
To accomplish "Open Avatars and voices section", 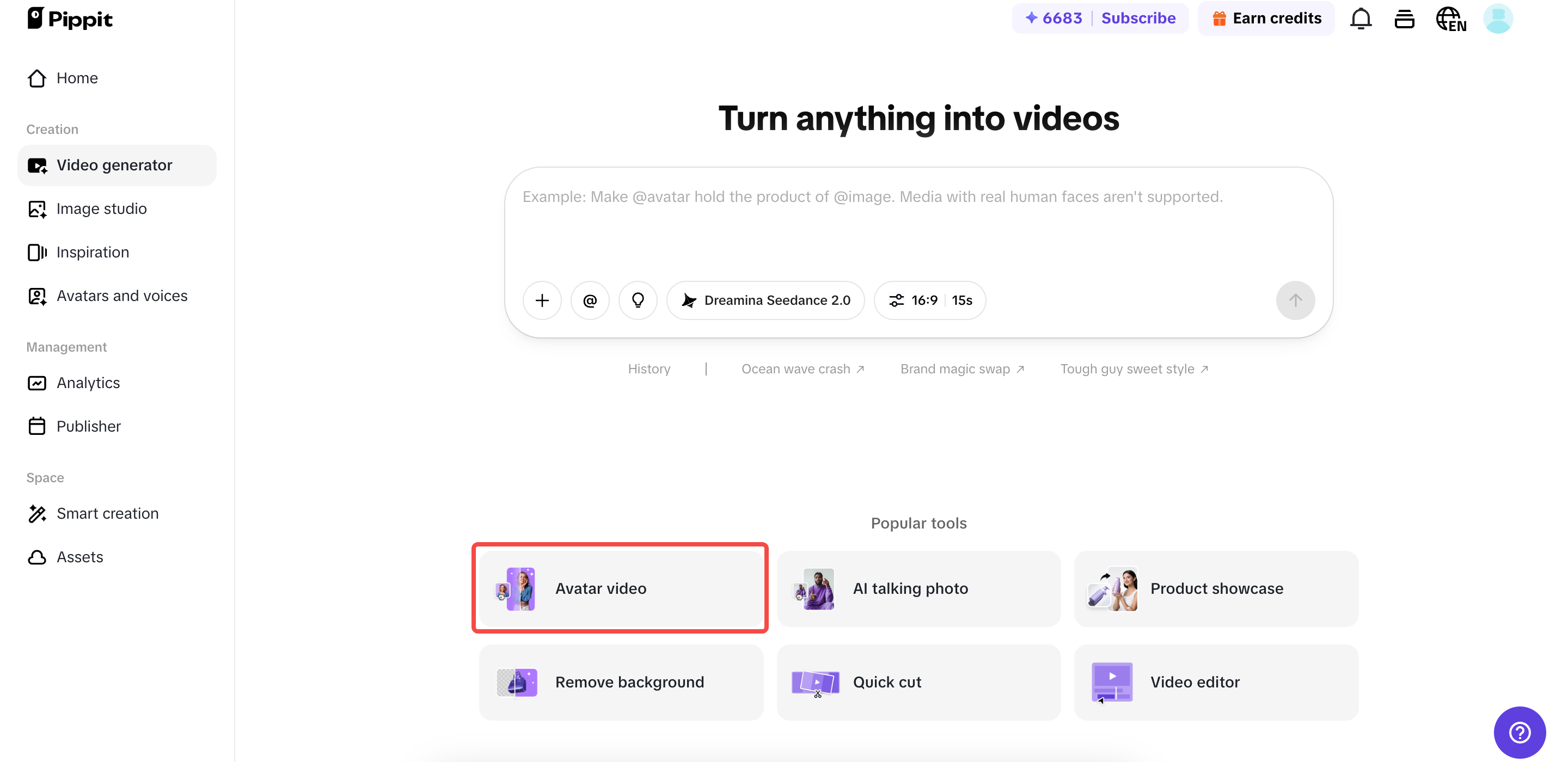I will (122, 296).
